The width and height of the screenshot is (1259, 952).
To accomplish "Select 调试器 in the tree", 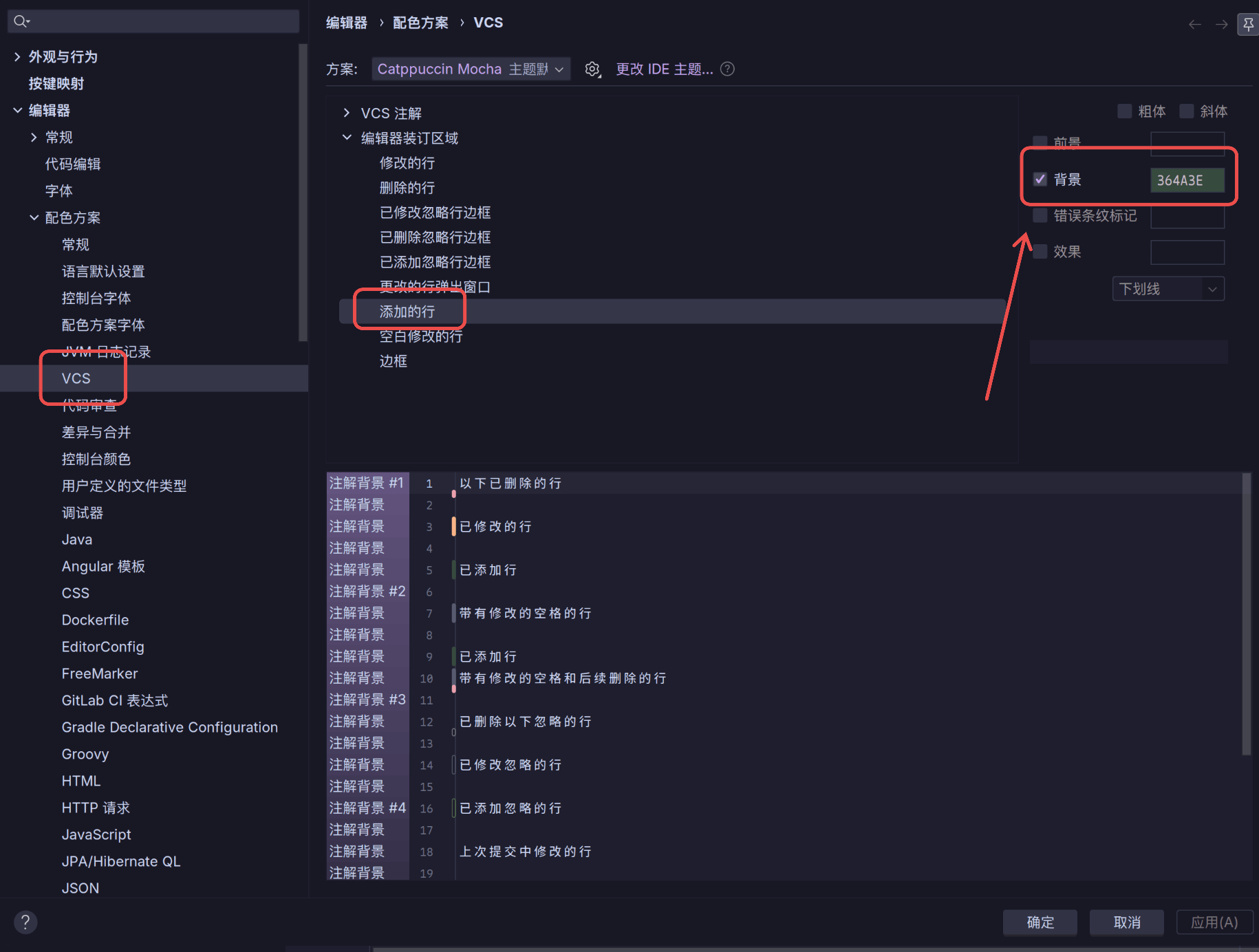I will point(83,512).
